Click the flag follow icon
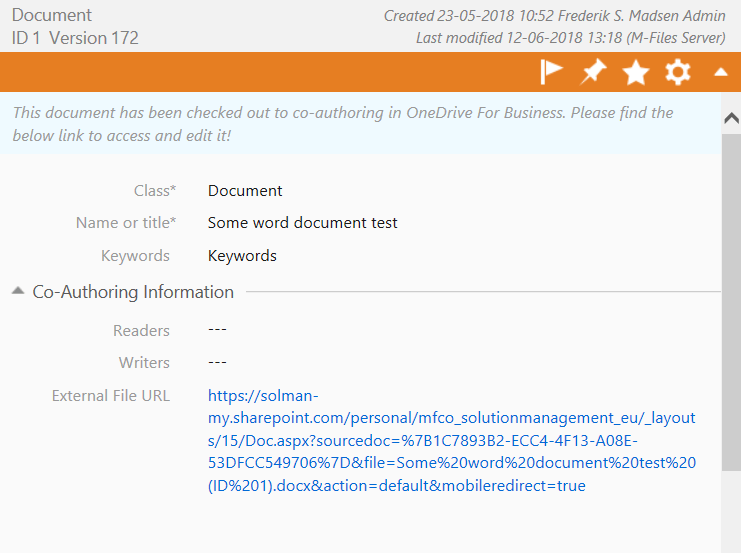This screenshot has height=553, width=741. [x=551, y=72]
